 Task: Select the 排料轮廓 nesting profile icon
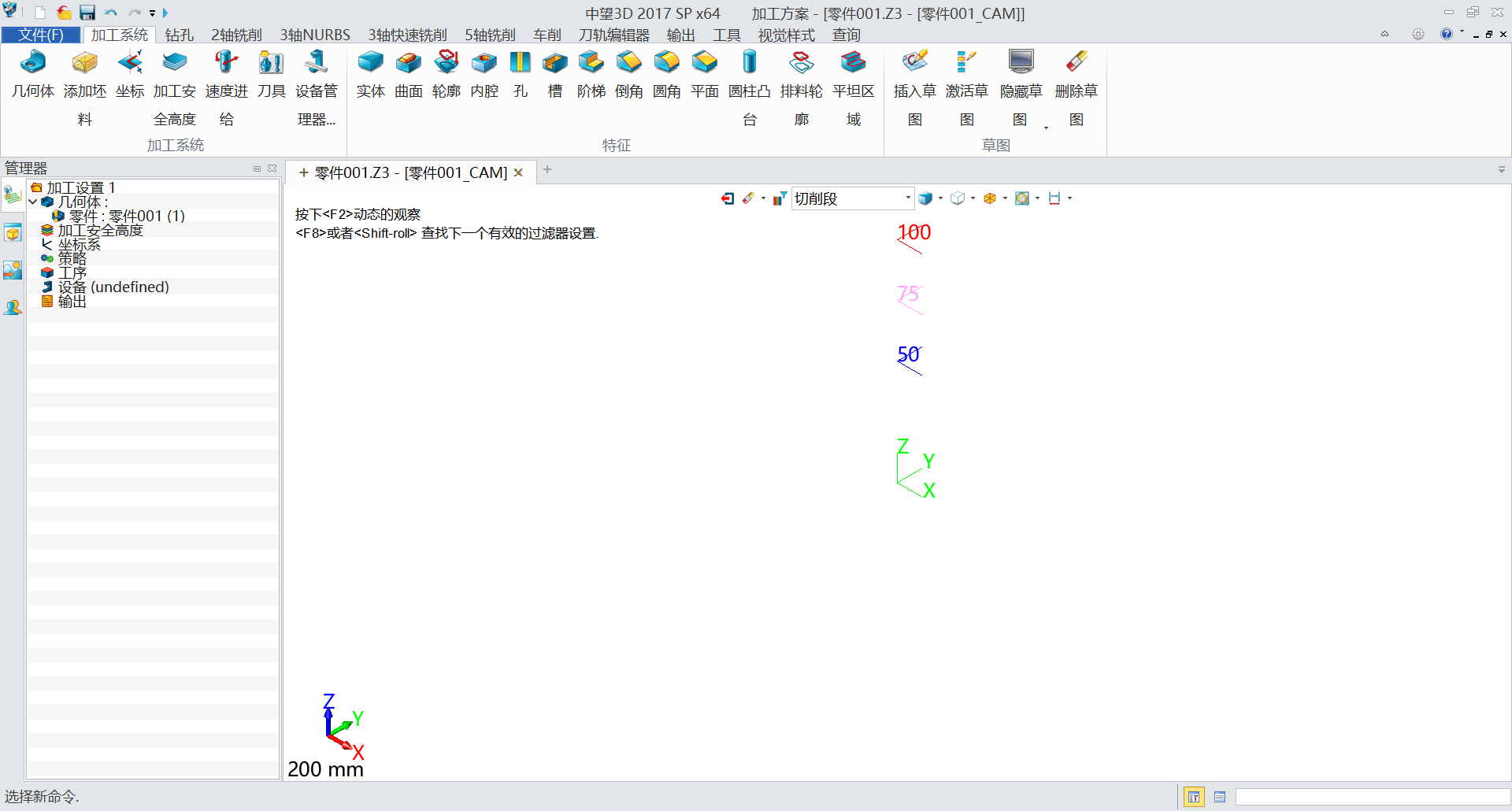coord(802,63)
